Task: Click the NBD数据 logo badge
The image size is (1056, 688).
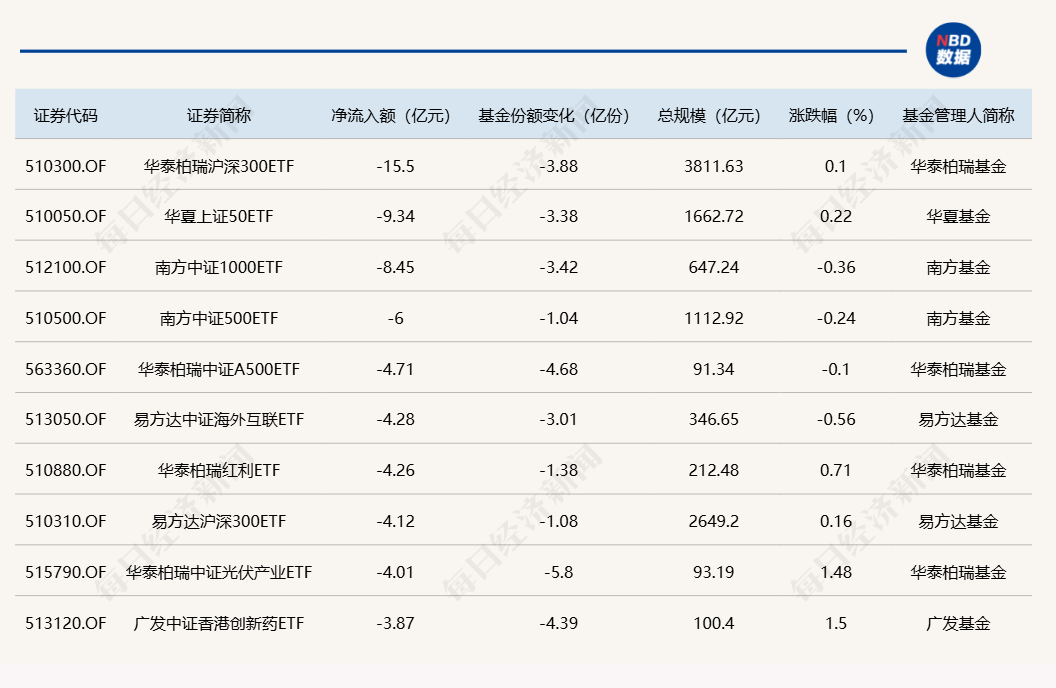Action: (x=953, y=50)
